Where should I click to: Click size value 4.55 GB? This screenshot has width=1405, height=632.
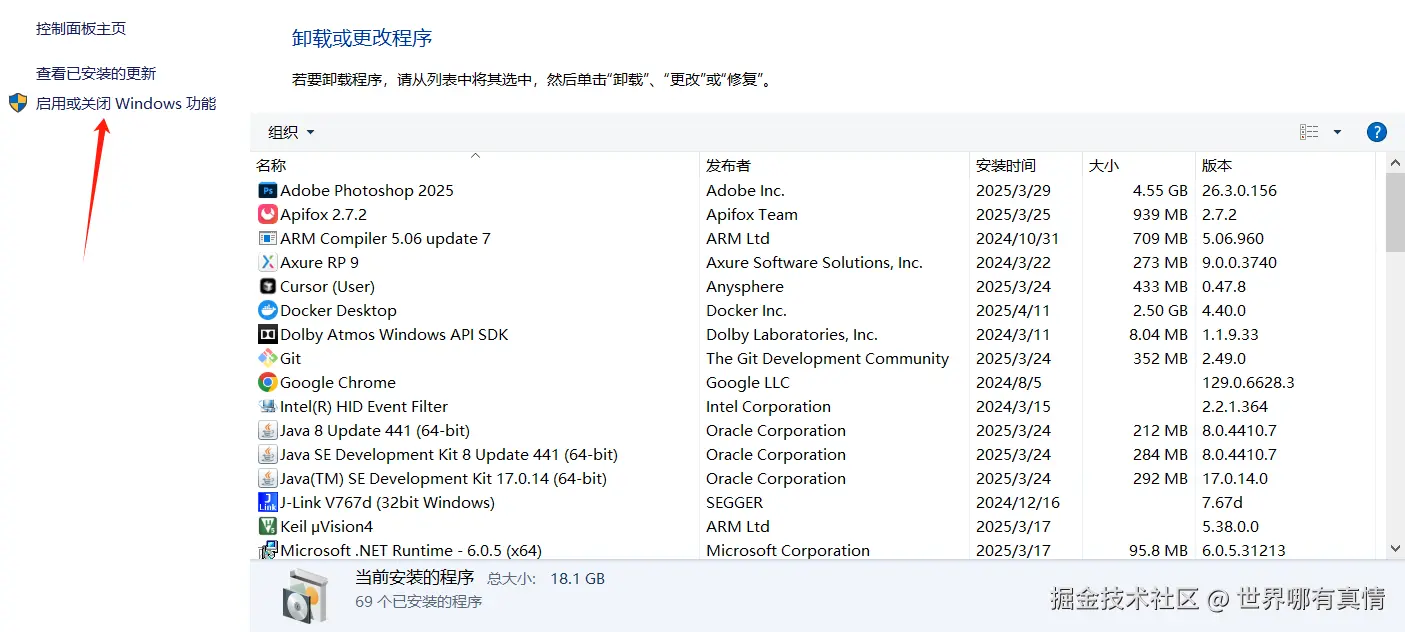pos(1160,191)
